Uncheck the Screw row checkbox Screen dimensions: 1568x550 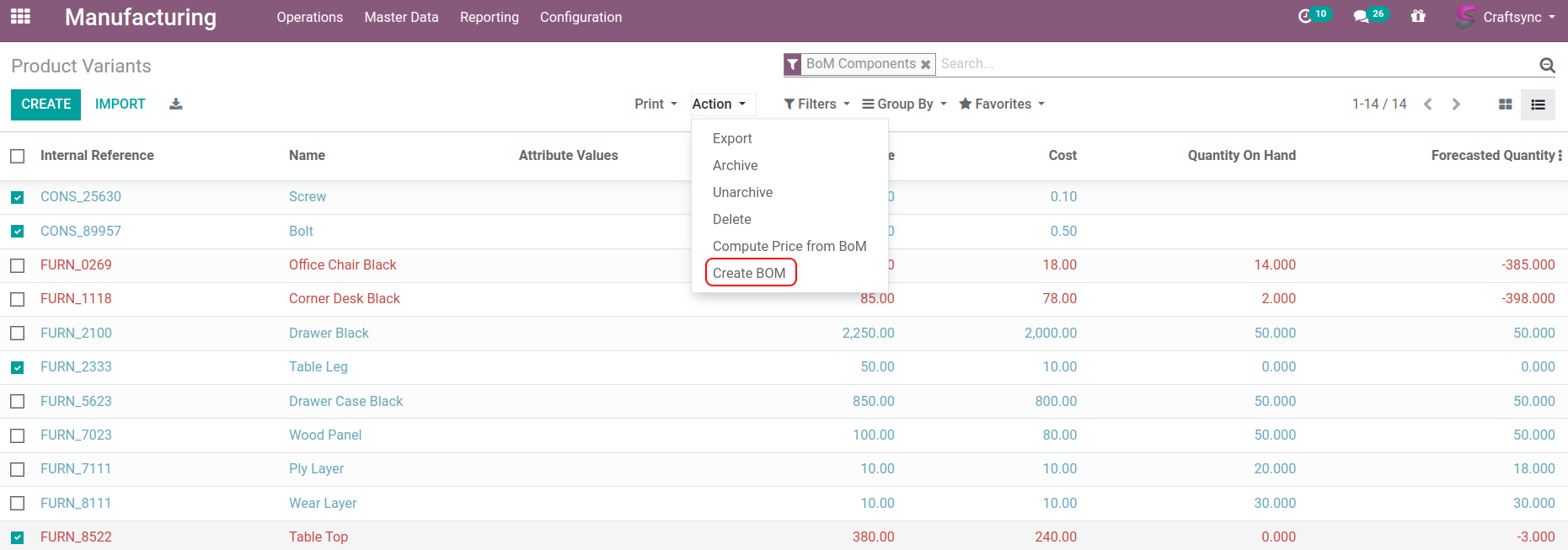pyautogui.click(x=18, y=197)
